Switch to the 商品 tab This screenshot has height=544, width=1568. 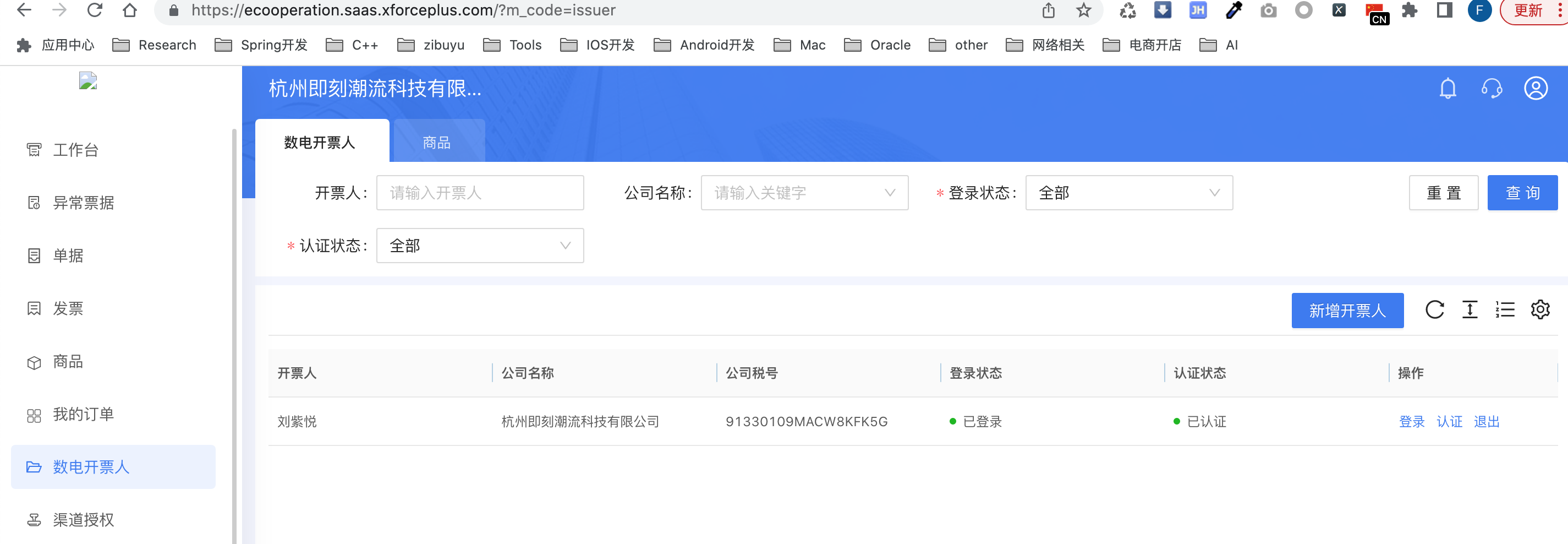(x=437, y=143)
